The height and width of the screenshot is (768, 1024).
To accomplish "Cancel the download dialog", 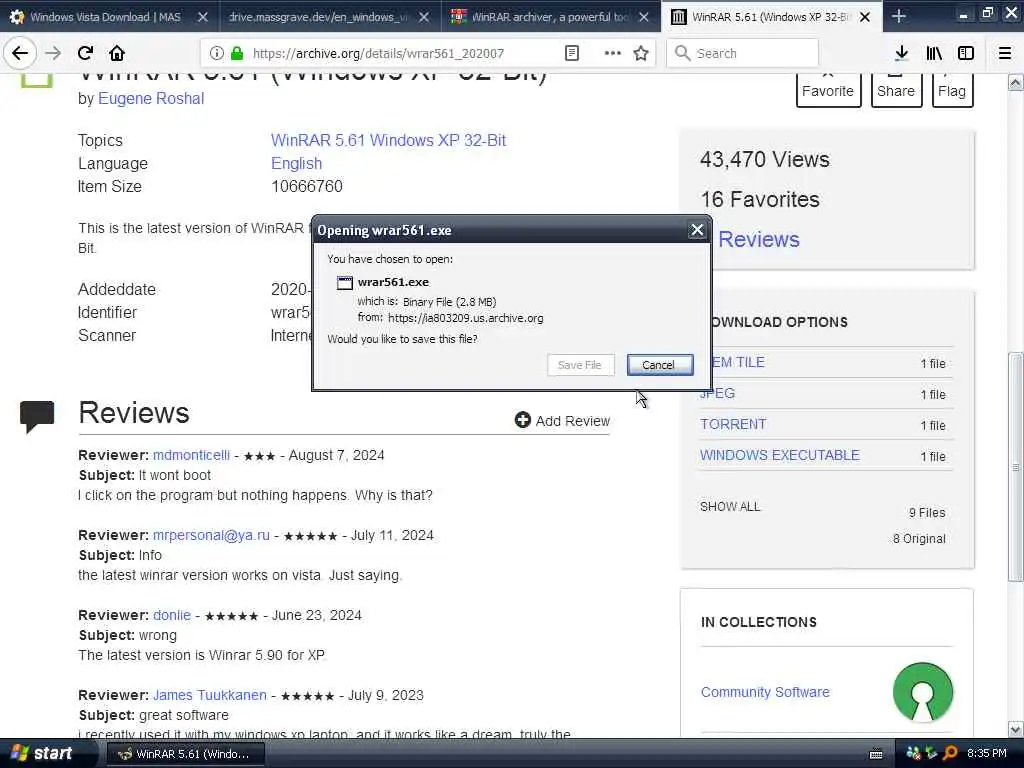I will point(660,365).
